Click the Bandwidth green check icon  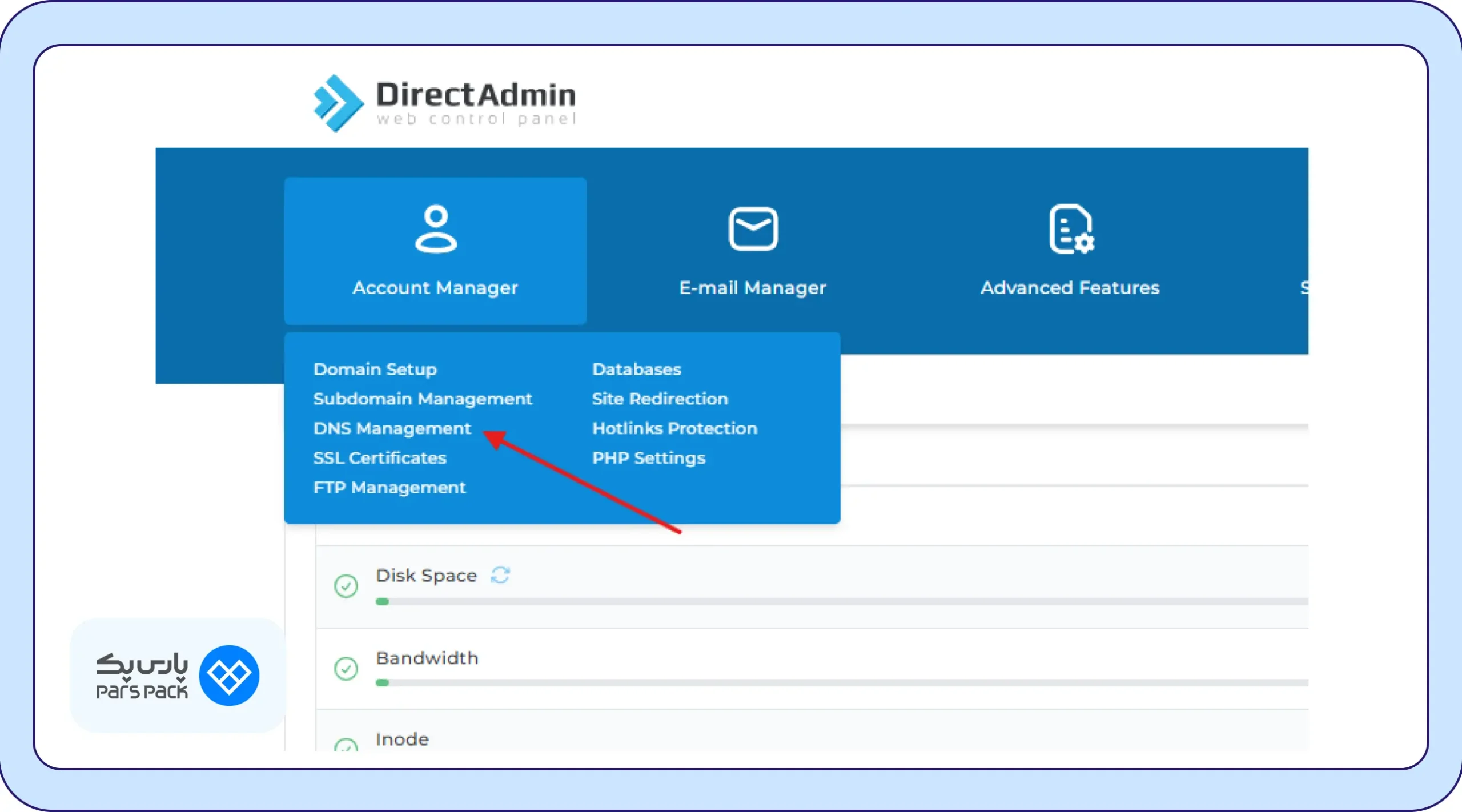click(346, 669)
